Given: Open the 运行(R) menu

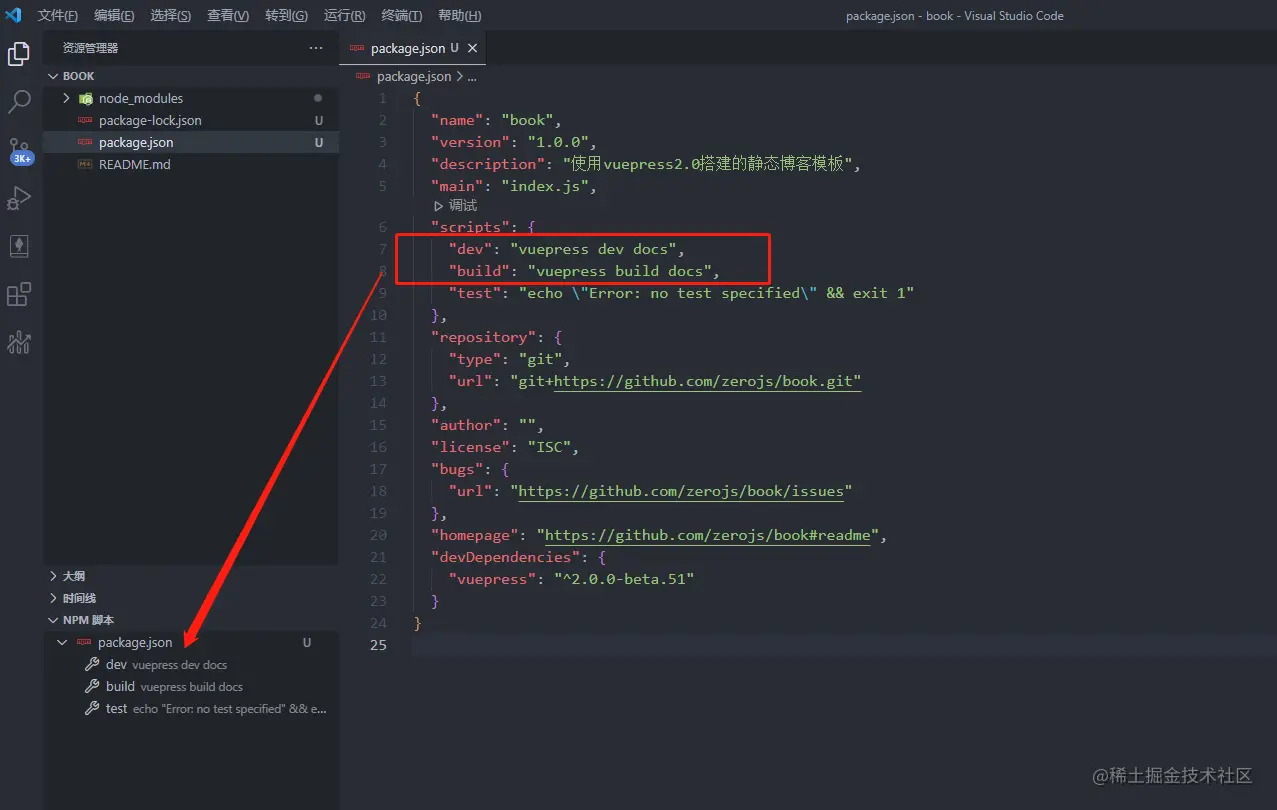Looking at the screenshot, I should [x=344, y=16].
